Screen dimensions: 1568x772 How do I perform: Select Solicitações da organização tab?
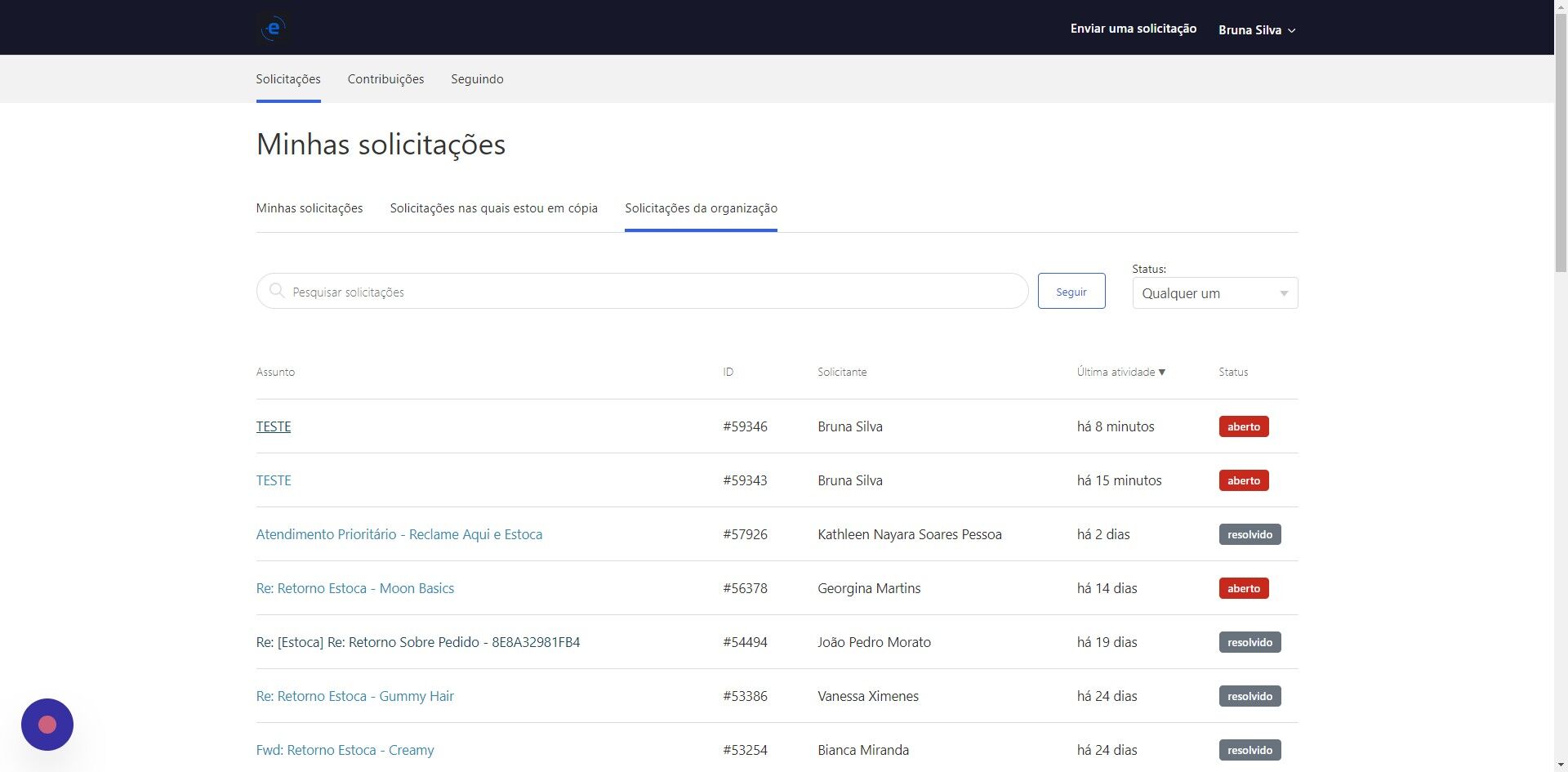pos(701,208)
